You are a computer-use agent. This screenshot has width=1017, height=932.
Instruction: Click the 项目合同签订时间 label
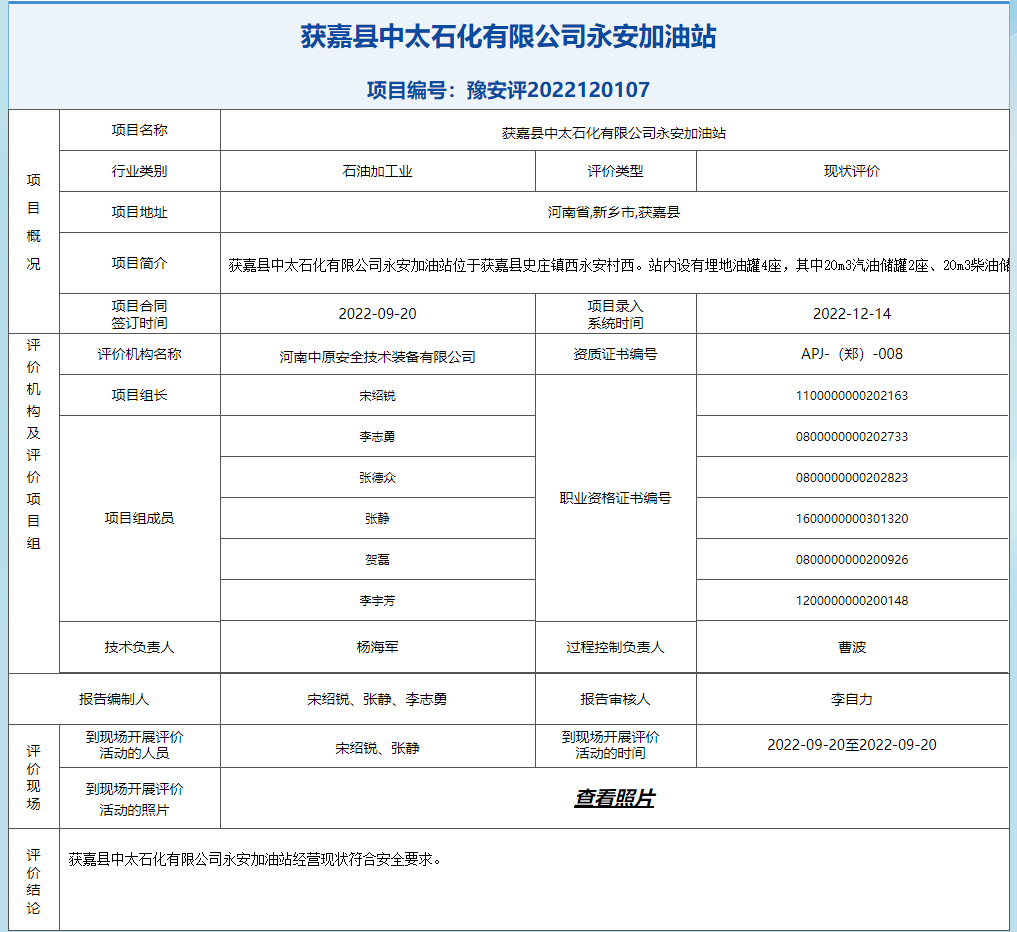tap(139, 314)
